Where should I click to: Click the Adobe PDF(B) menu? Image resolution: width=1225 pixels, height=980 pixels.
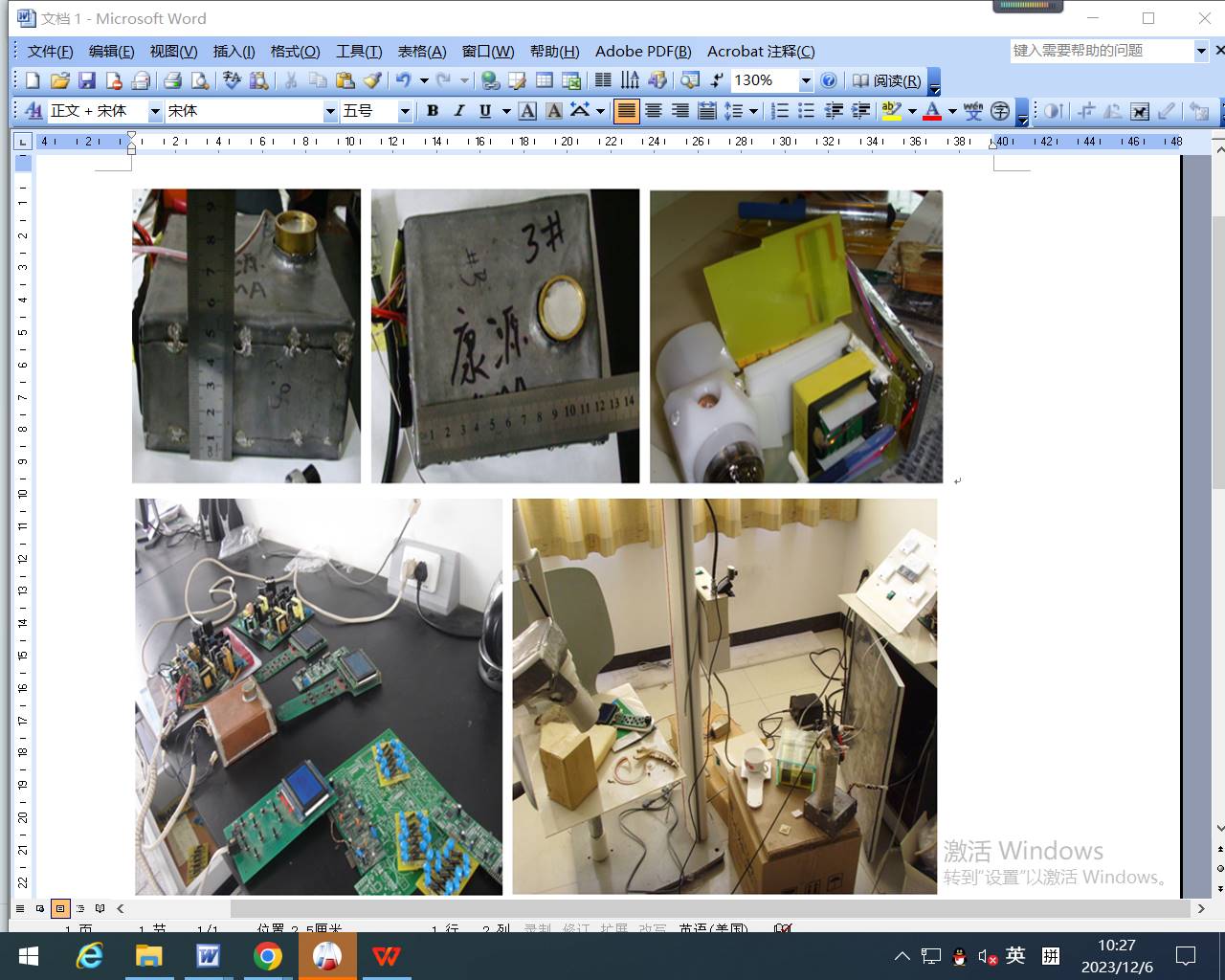click(642, 52)
